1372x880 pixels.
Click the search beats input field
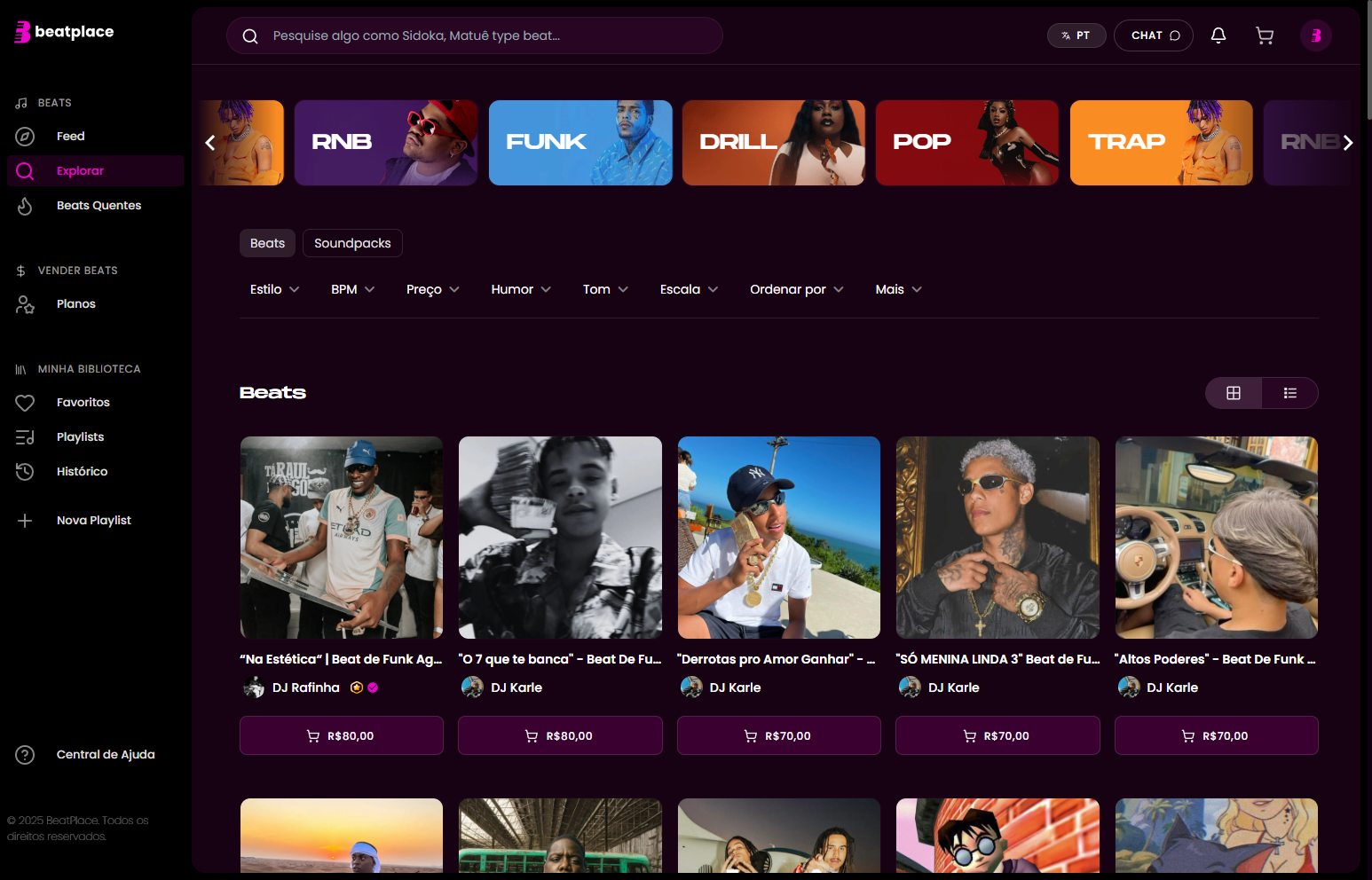(x=488, y=35)
